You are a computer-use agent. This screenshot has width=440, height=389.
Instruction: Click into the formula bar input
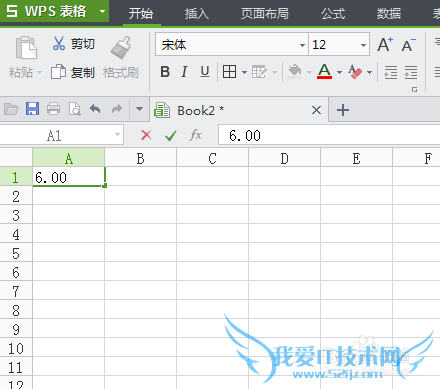coord(329,135)
